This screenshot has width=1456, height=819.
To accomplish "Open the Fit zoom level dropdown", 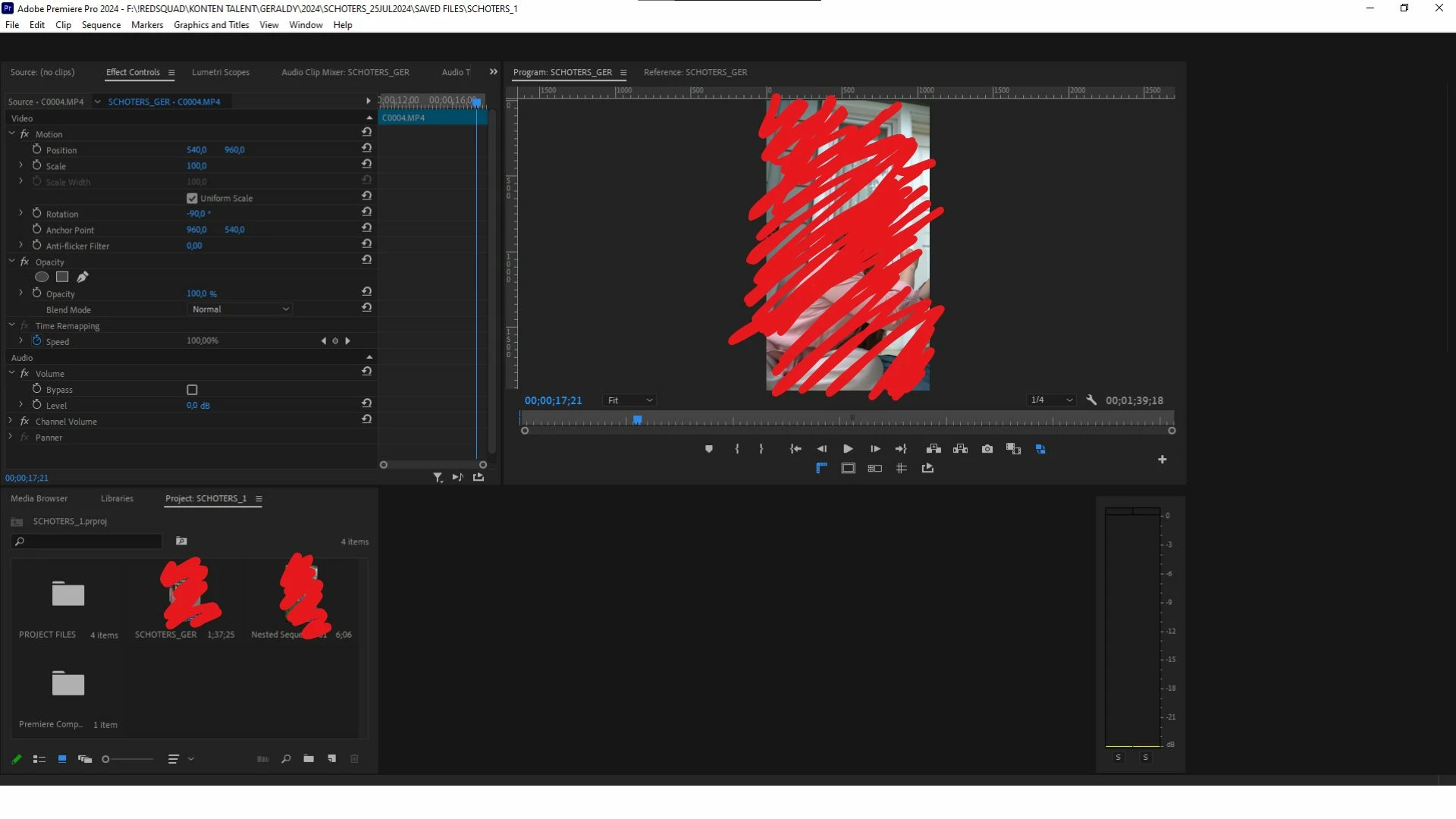I will 629,400.
